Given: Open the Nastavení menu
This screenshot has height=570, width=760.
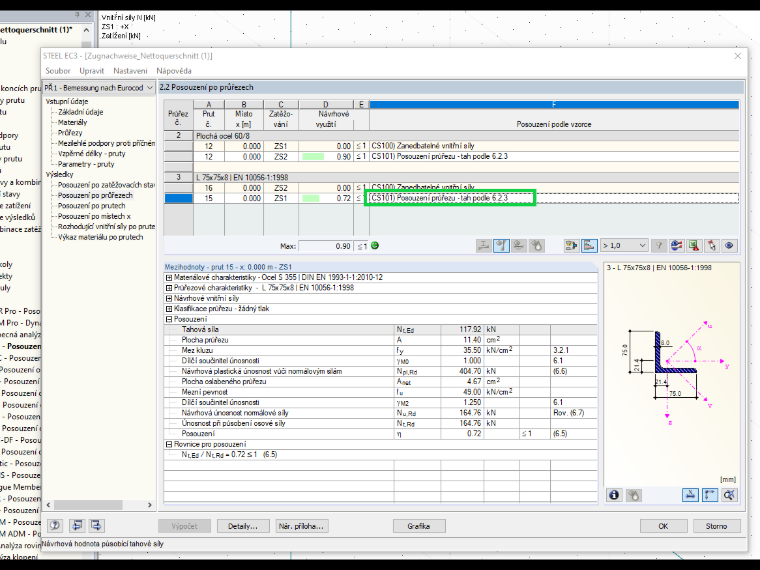Looking at the screenshot, I should point(130,71).
